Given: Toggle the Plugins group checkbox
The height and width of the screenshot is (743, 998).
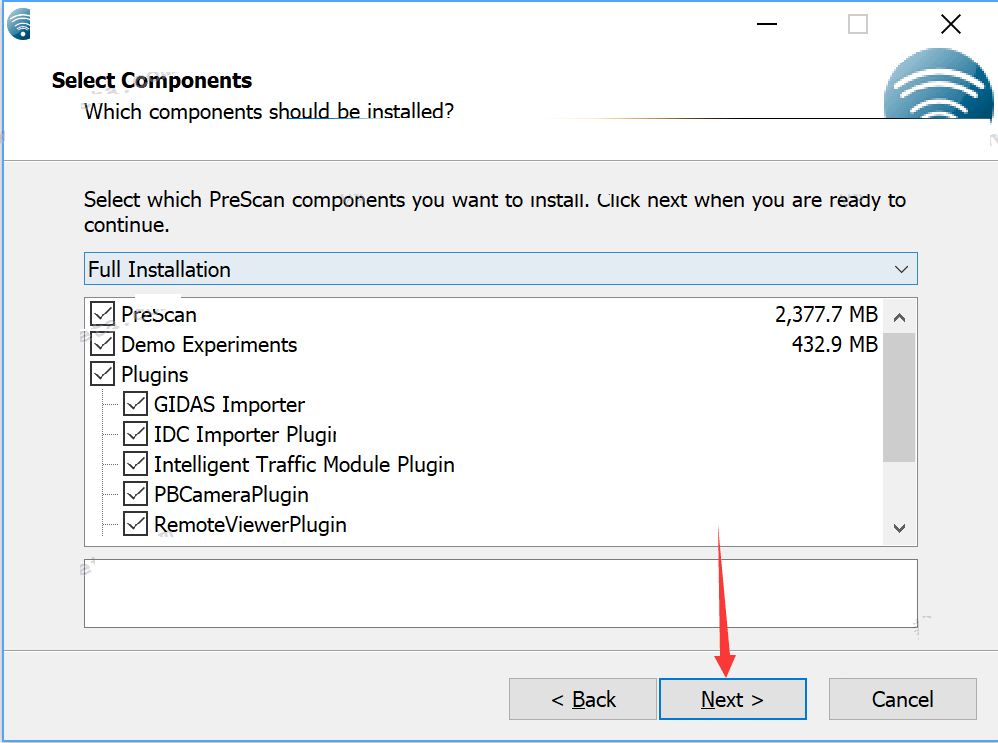Looking at the screenshot, I should [x=103, y=374].
